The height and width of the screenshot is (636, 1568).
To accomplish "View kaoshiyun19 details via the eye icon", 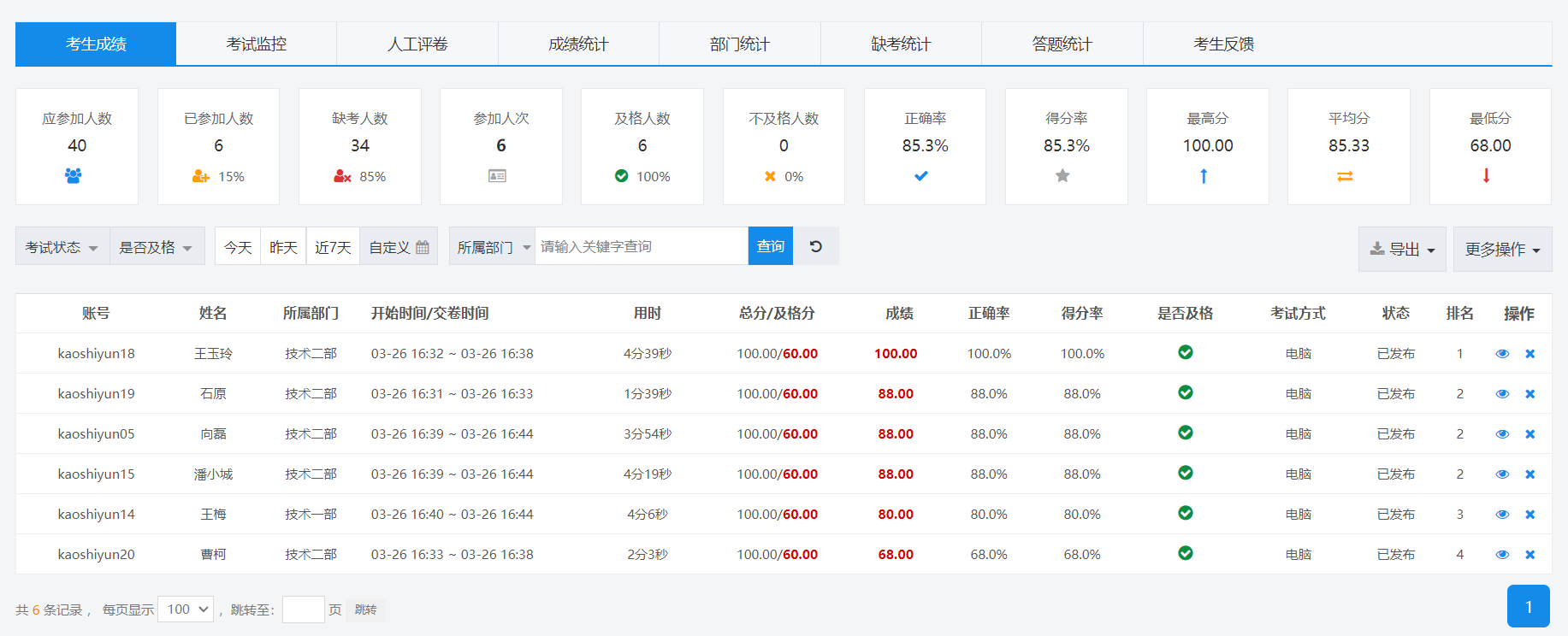I will (1502, 394).
